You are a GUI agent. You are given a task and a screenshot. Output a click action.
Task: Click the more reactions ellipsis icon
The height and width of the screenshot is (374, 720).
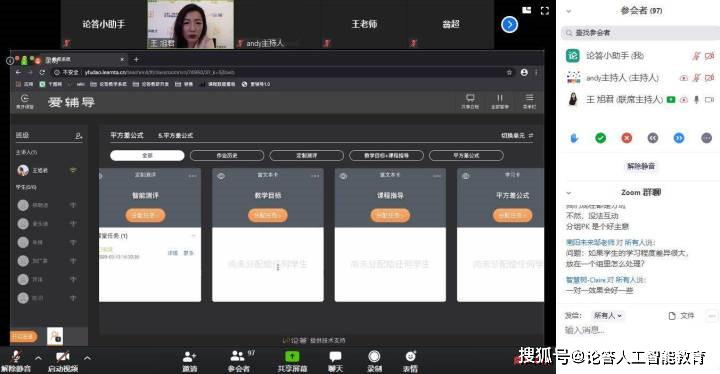tap(706, 138)
